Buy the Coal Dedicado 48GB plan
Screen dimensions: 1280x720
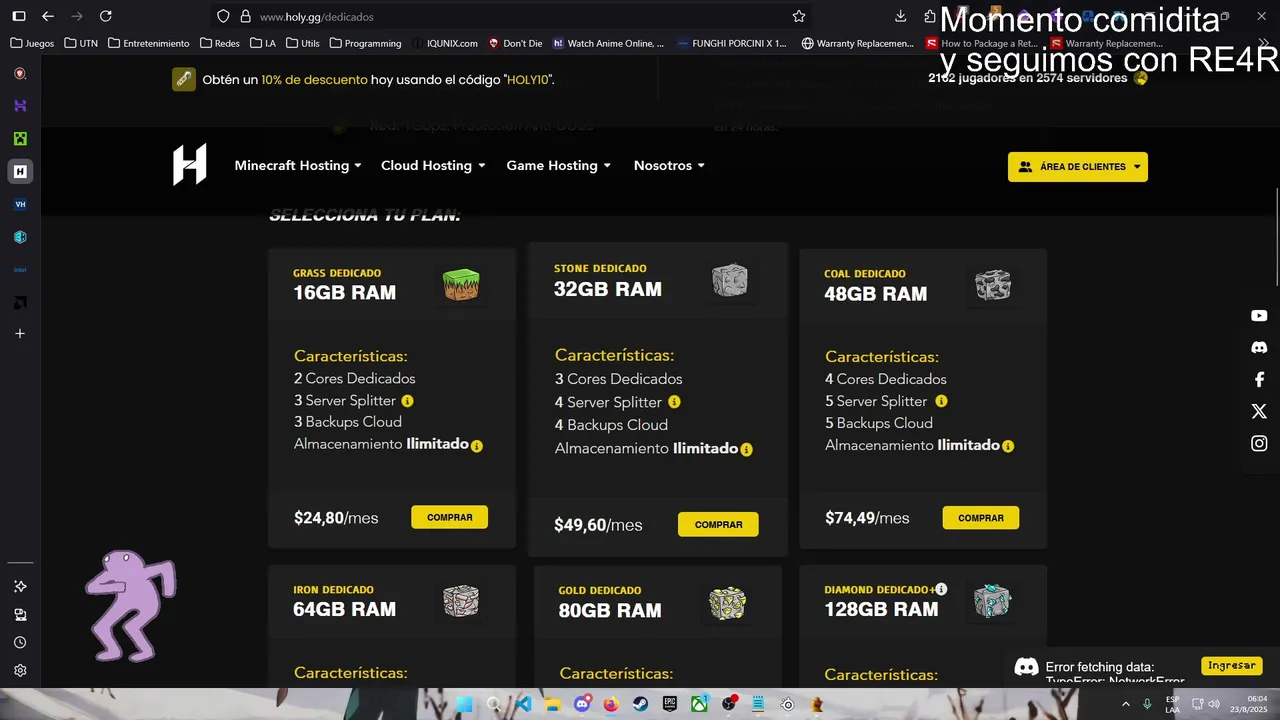pos(981,517)
